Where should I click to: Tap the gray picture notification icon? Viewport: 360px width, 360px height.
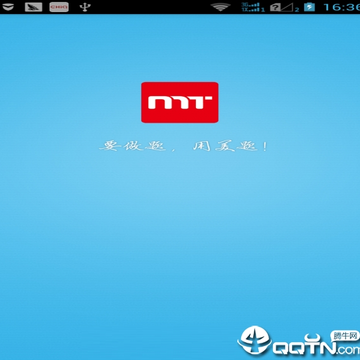click(33, 7)
